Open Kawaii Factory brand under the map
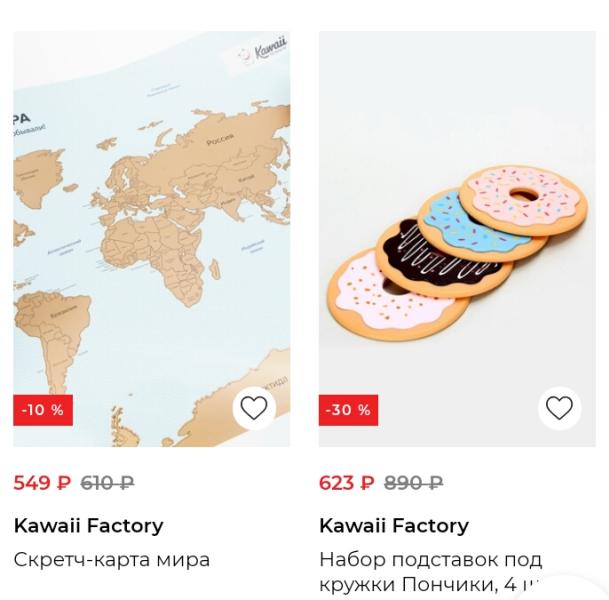Image resolution: width=609 pixels, height=600 pixels. coord(88,526)
